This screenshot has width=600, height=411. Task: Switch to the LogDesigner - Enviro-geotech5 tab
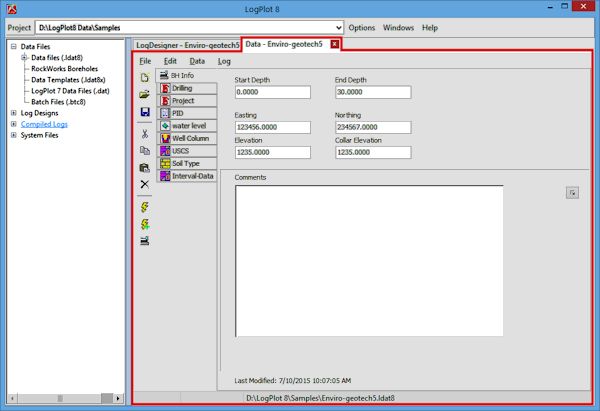point(188,45)
